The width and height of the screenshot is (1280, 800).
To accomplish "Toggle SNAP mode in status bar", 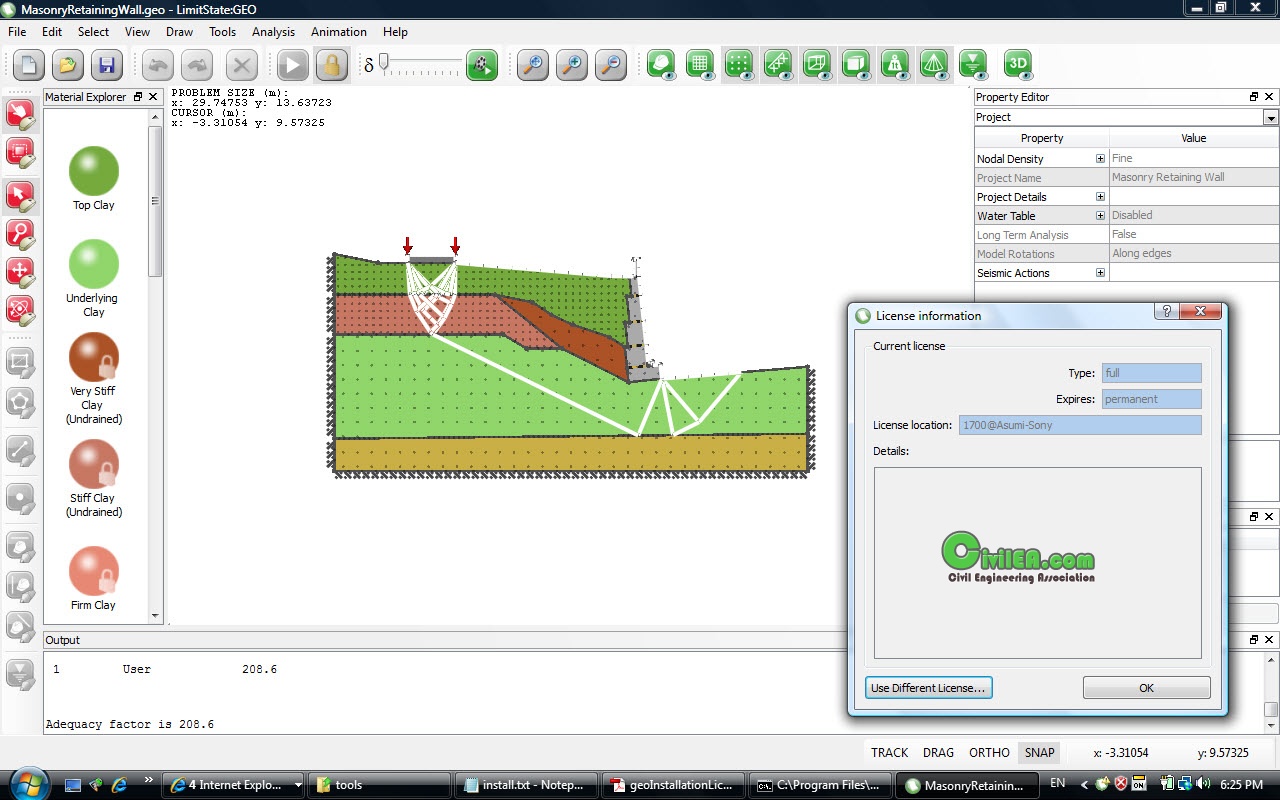I will click(1039, 753).
